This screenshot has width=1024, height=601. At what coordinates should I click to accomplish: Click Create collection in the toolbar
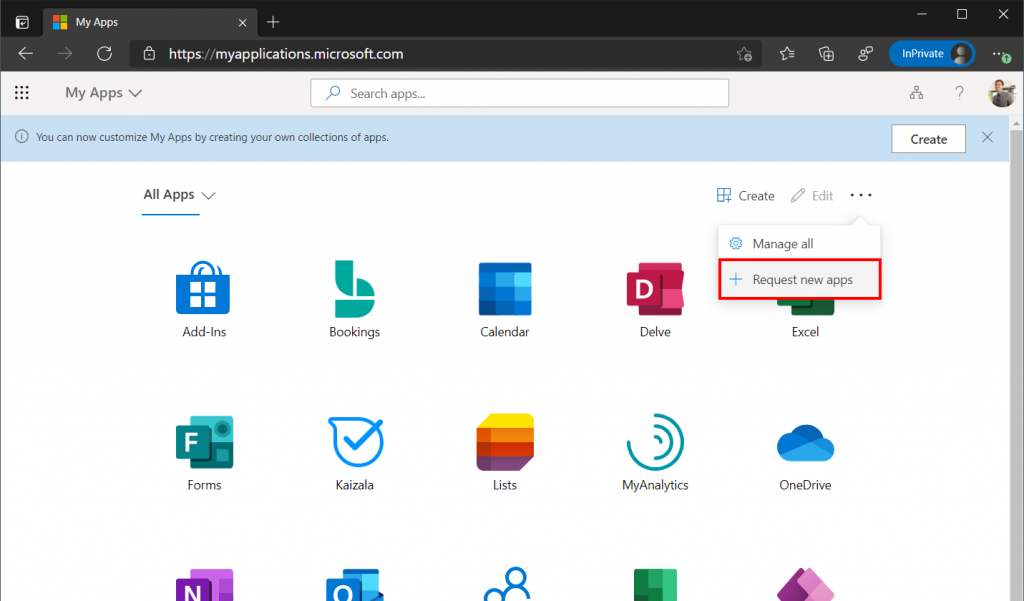[745, 195]
